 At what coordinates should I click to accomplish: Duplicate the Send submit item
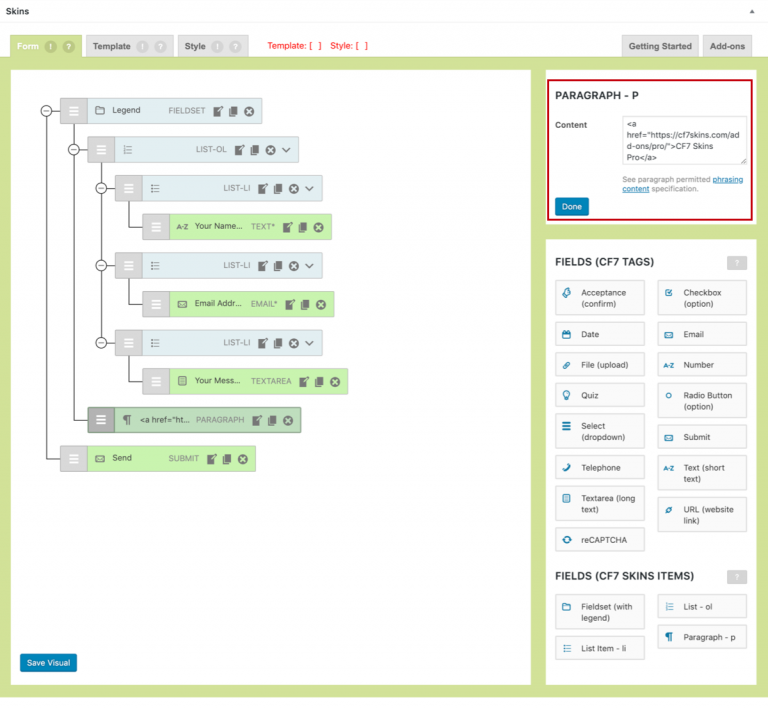(227, 459)
